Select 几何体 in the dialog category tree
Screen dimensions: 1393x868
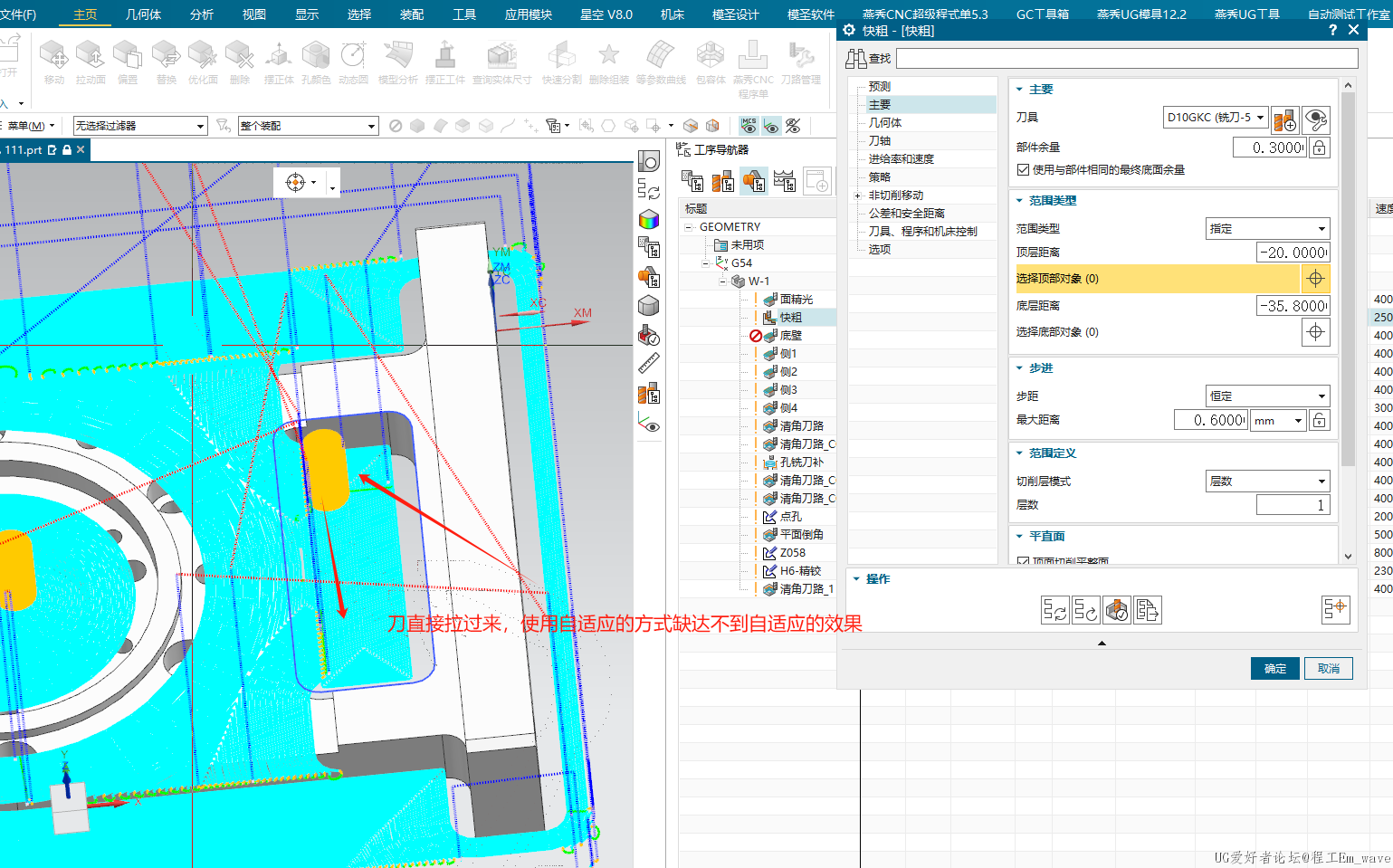coord(885,123)
